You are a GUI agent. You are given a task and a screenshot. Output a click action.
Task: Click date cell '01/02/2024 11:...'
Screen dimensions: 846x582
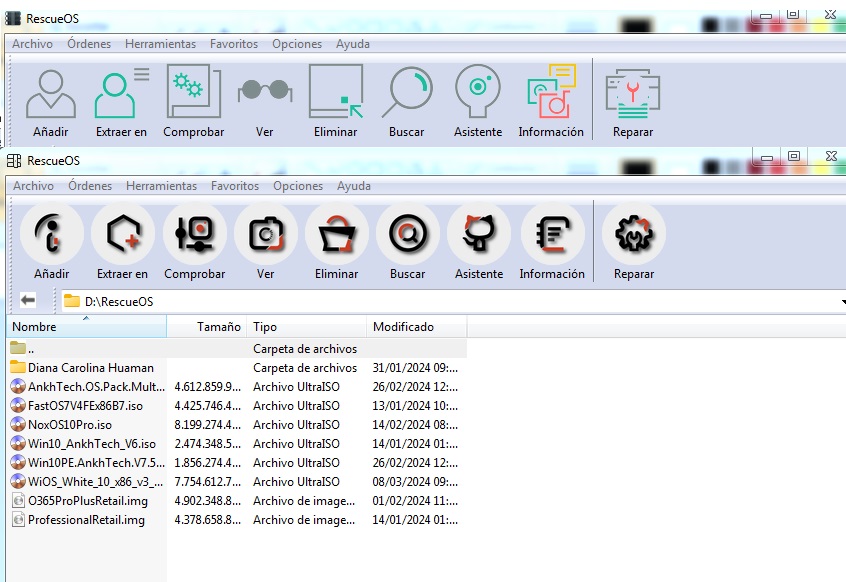point(415,501)
